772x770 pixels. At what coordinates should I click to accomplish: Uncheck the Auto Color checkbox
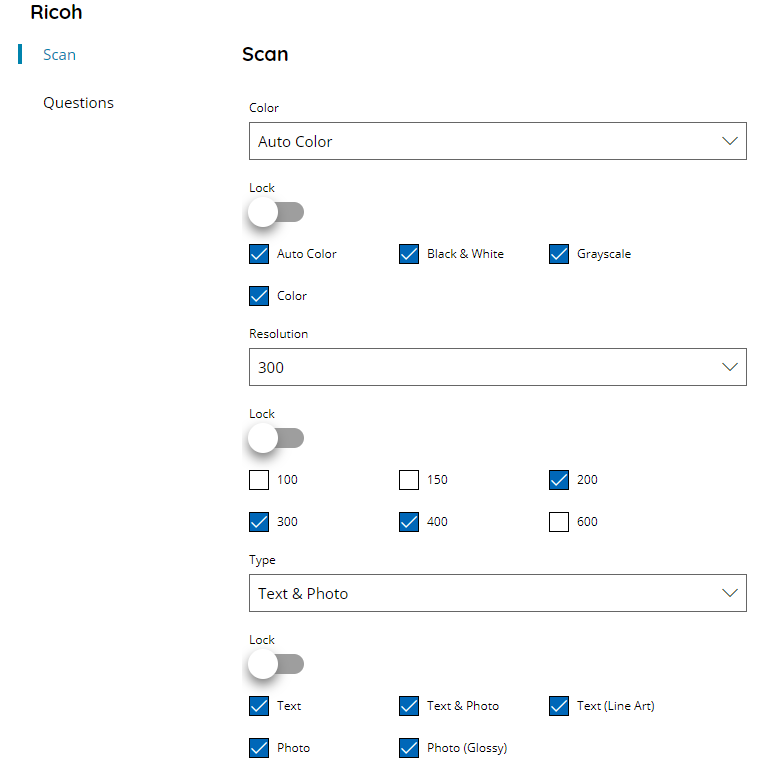259,254
